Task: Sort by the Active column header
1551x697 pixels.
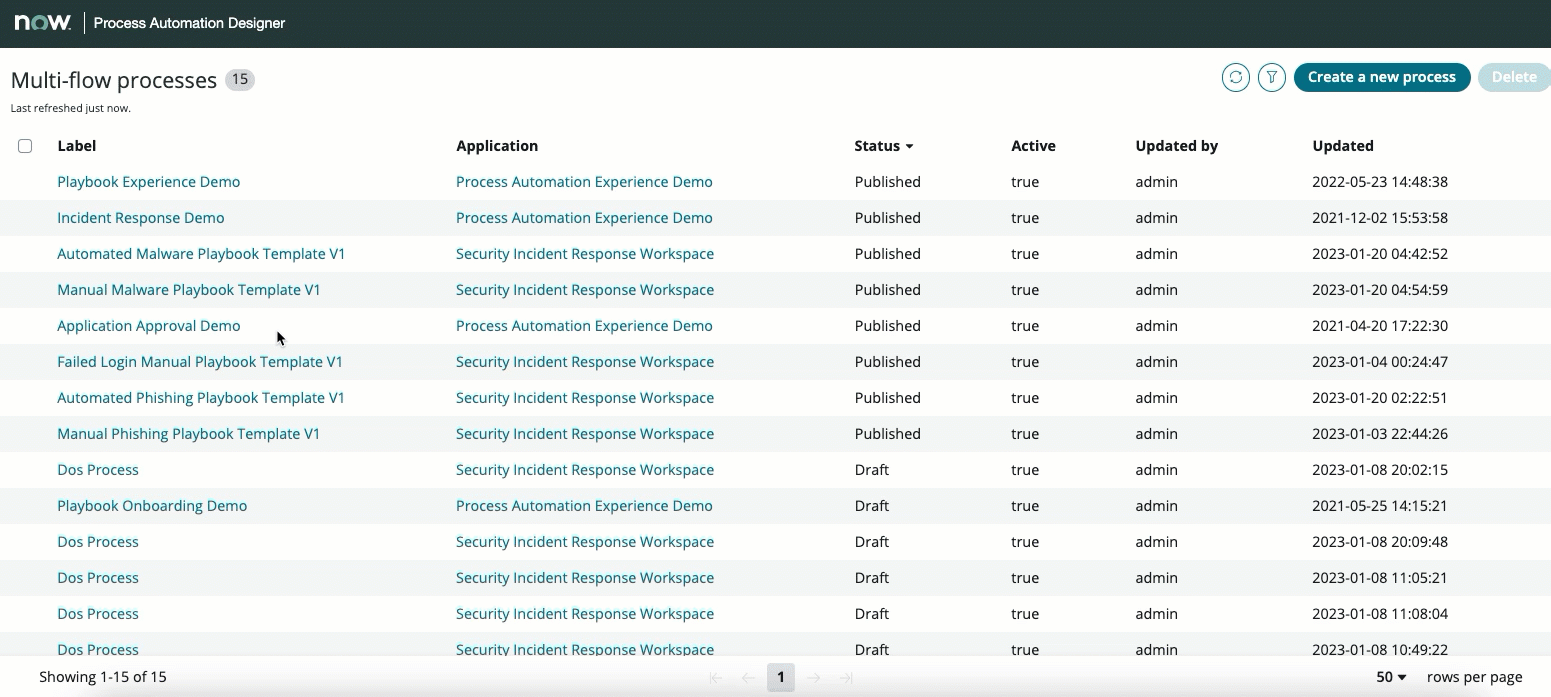Action: [x=1033, y=146]
